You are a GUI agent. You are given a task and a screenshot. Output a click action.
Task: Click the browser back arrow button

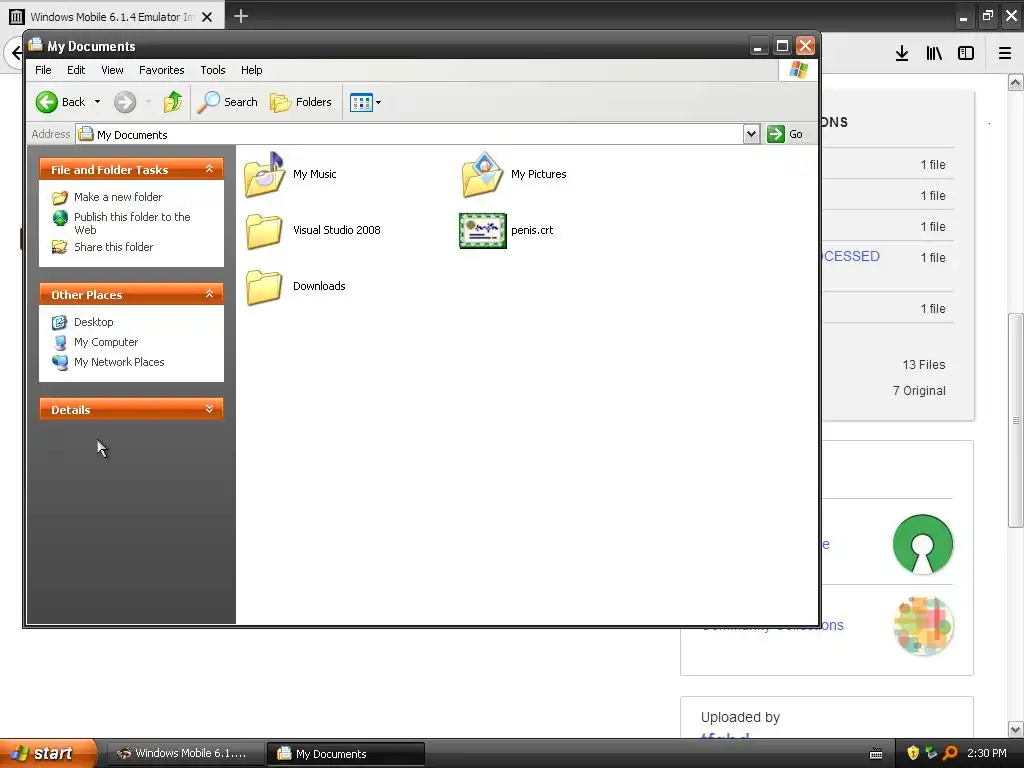(15, 53)
